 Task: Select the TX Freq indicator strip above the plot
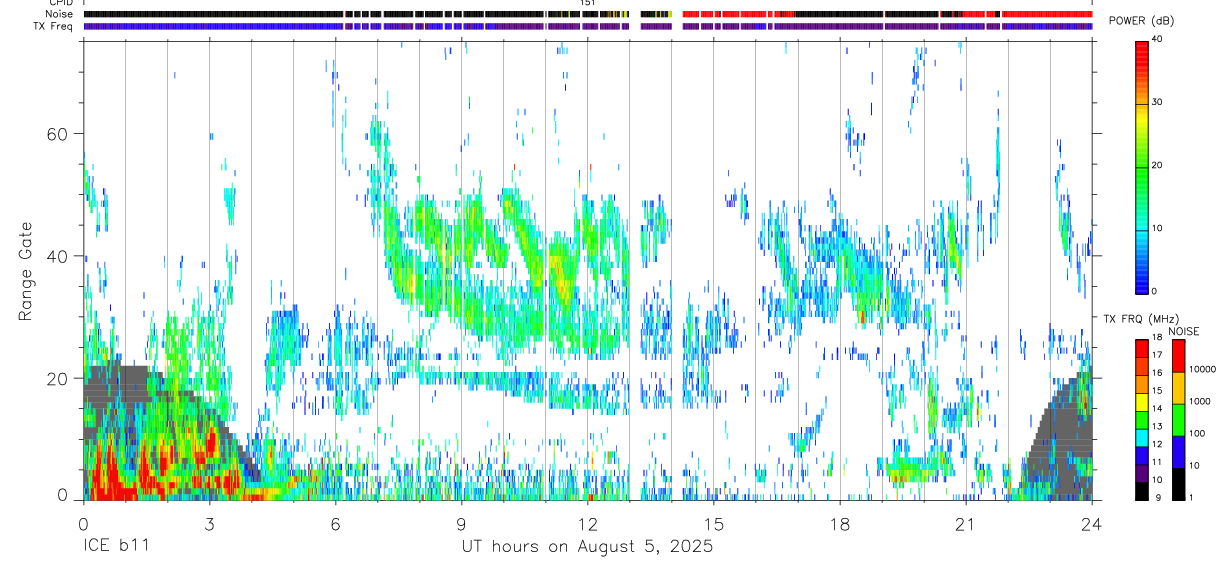tap(588, 26)
